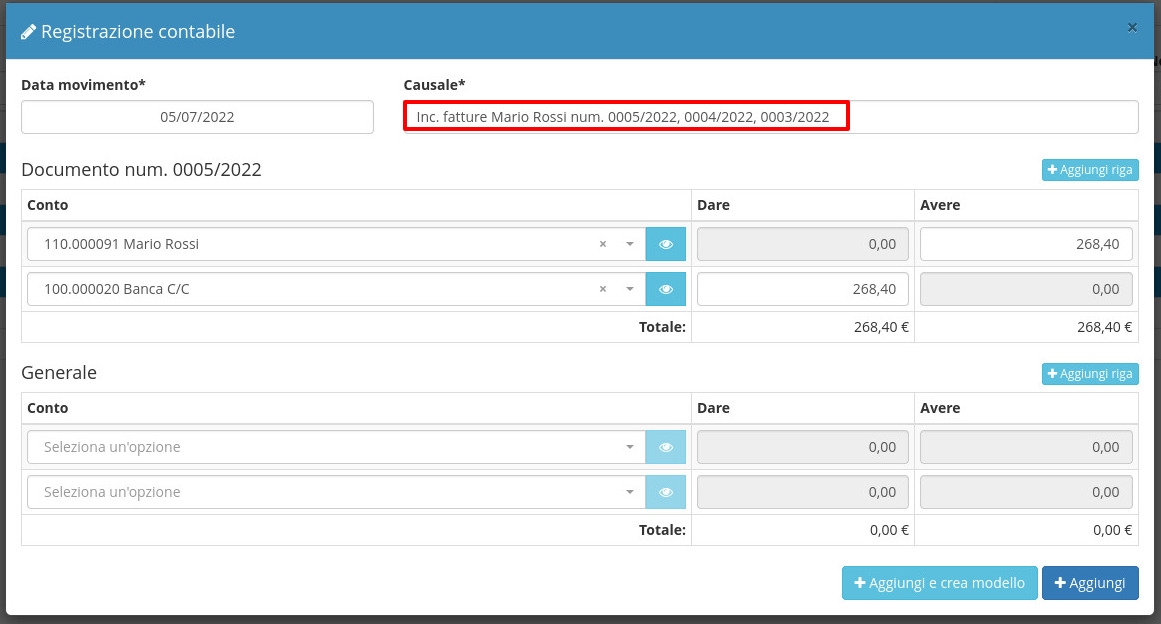View the Banca C/C account with eye icon
Screen dimensions: 1161x624
(666, 289)
